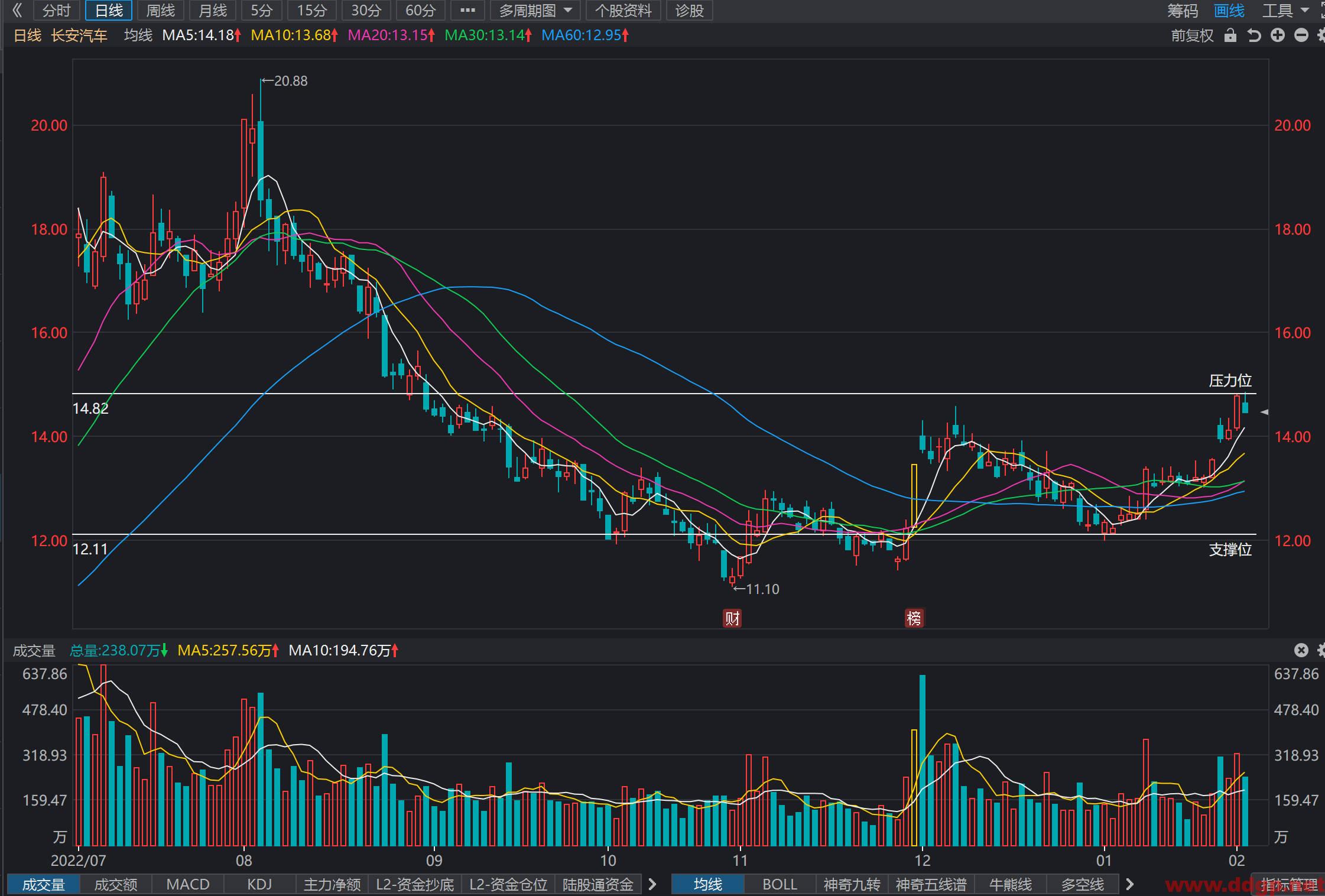The width and height of the screenshot is (1325, 896).
Task: Zoom in chart with plus icon
Action: (x=1278, y=35)
